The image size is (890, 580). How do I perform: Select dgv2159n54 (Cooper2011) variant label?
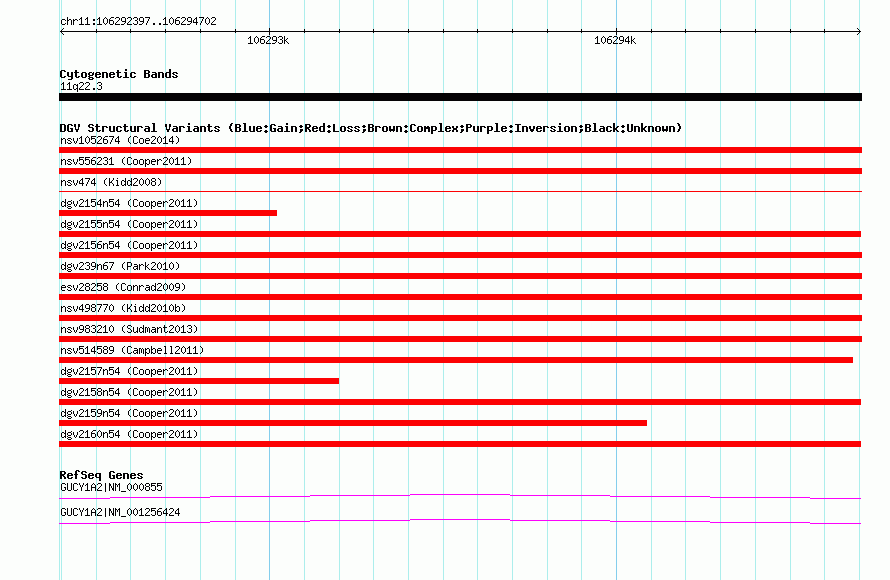tap(129, 413)
